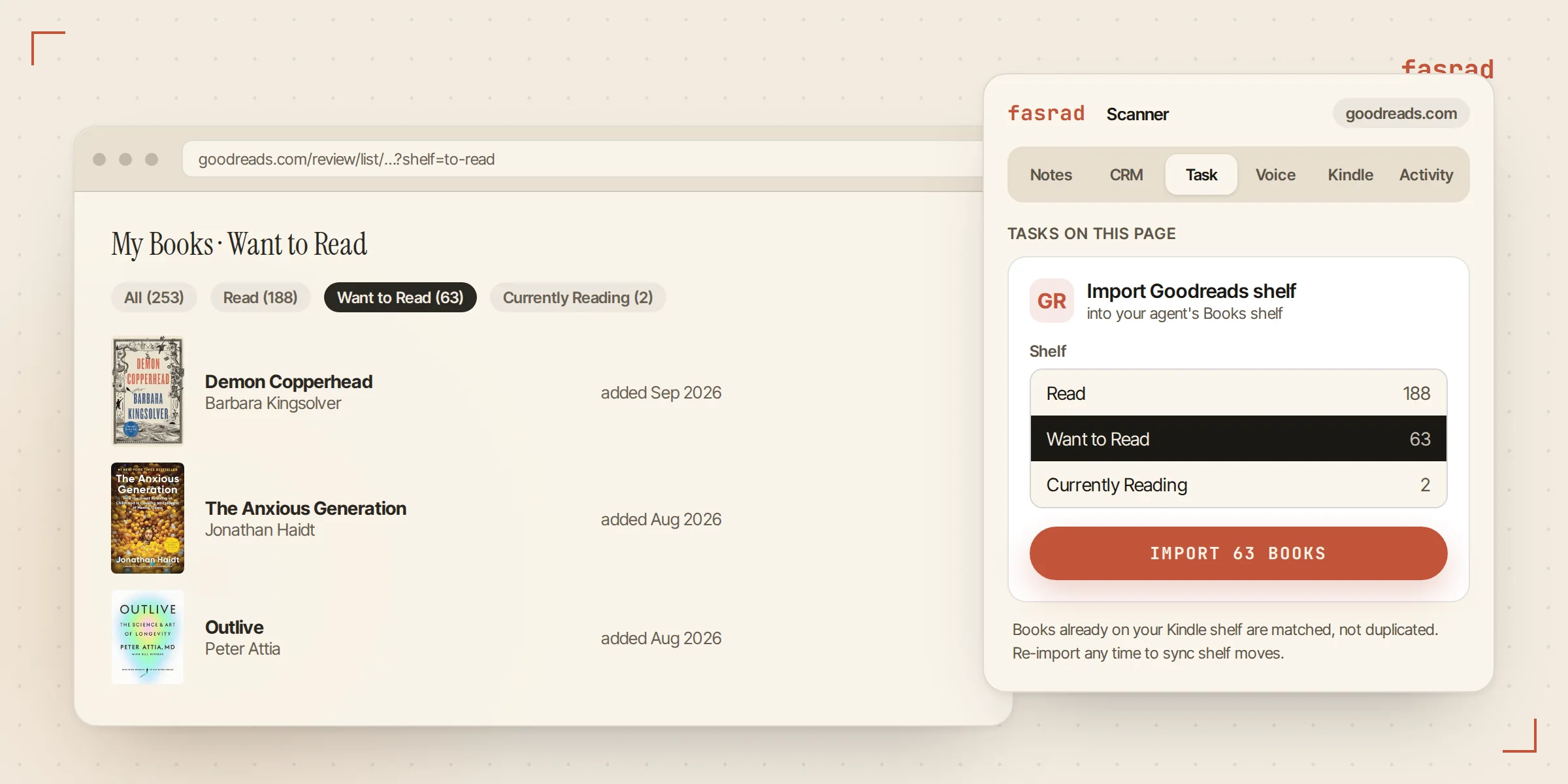Screen dimensions: 1568x784
Task: Open The Anxious Generation title link
Action: click(306, 508)
